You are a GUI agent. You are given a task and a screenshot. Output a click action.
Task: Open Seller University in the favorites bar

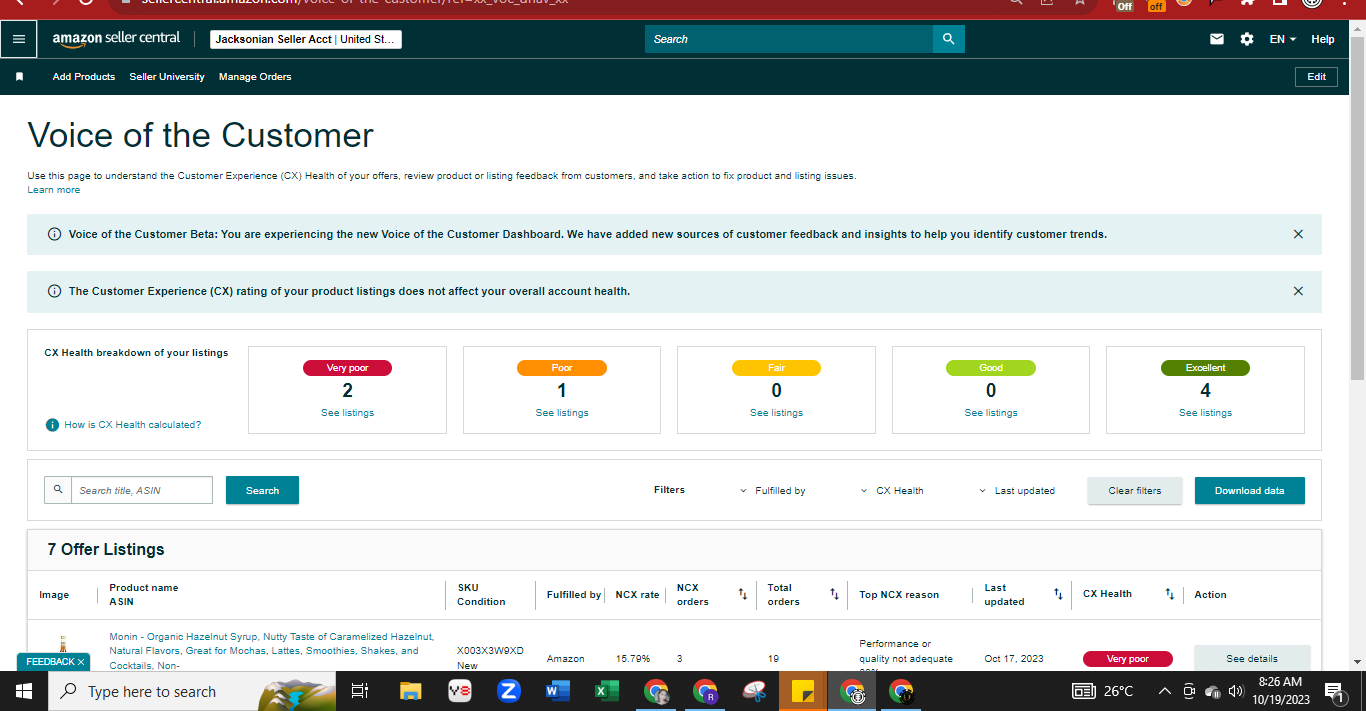[x=167, y=77]
